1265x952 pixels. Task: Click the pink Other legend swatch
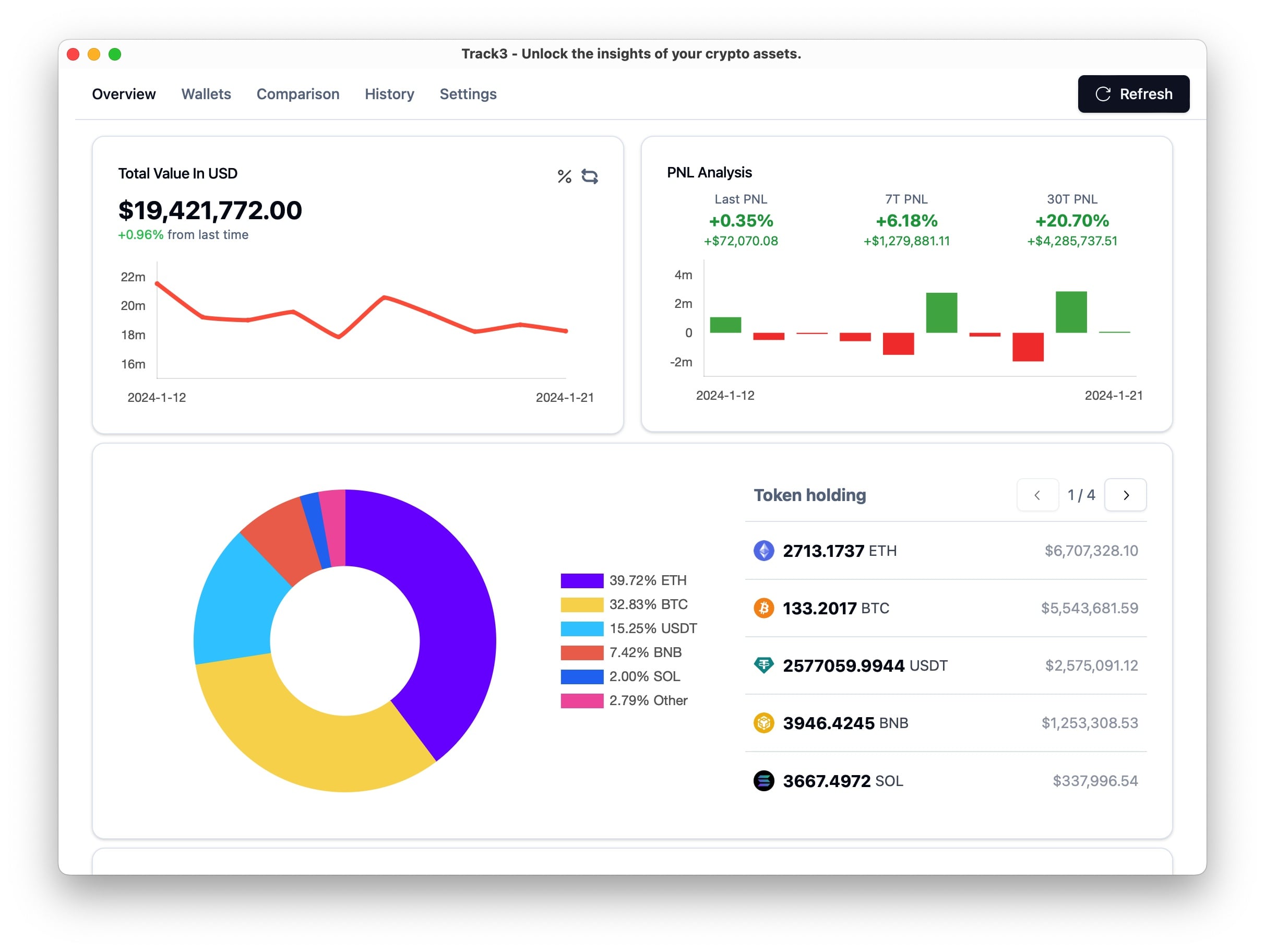(x=581, y=701)
